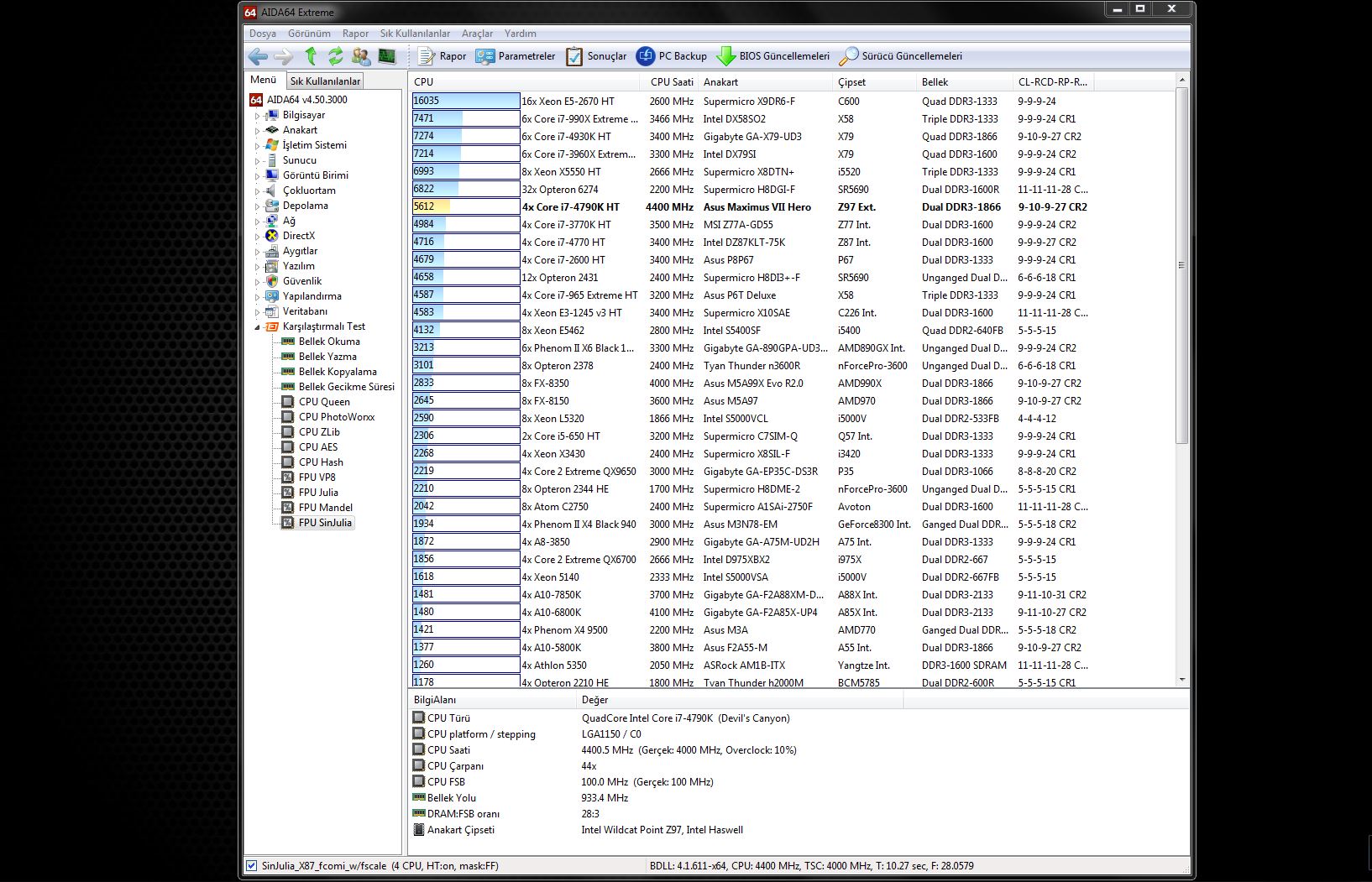Screen dimensions: 1372x882
Task: Click BIOS Güncellemeleri in the toolbar
Action: [772, 56]
